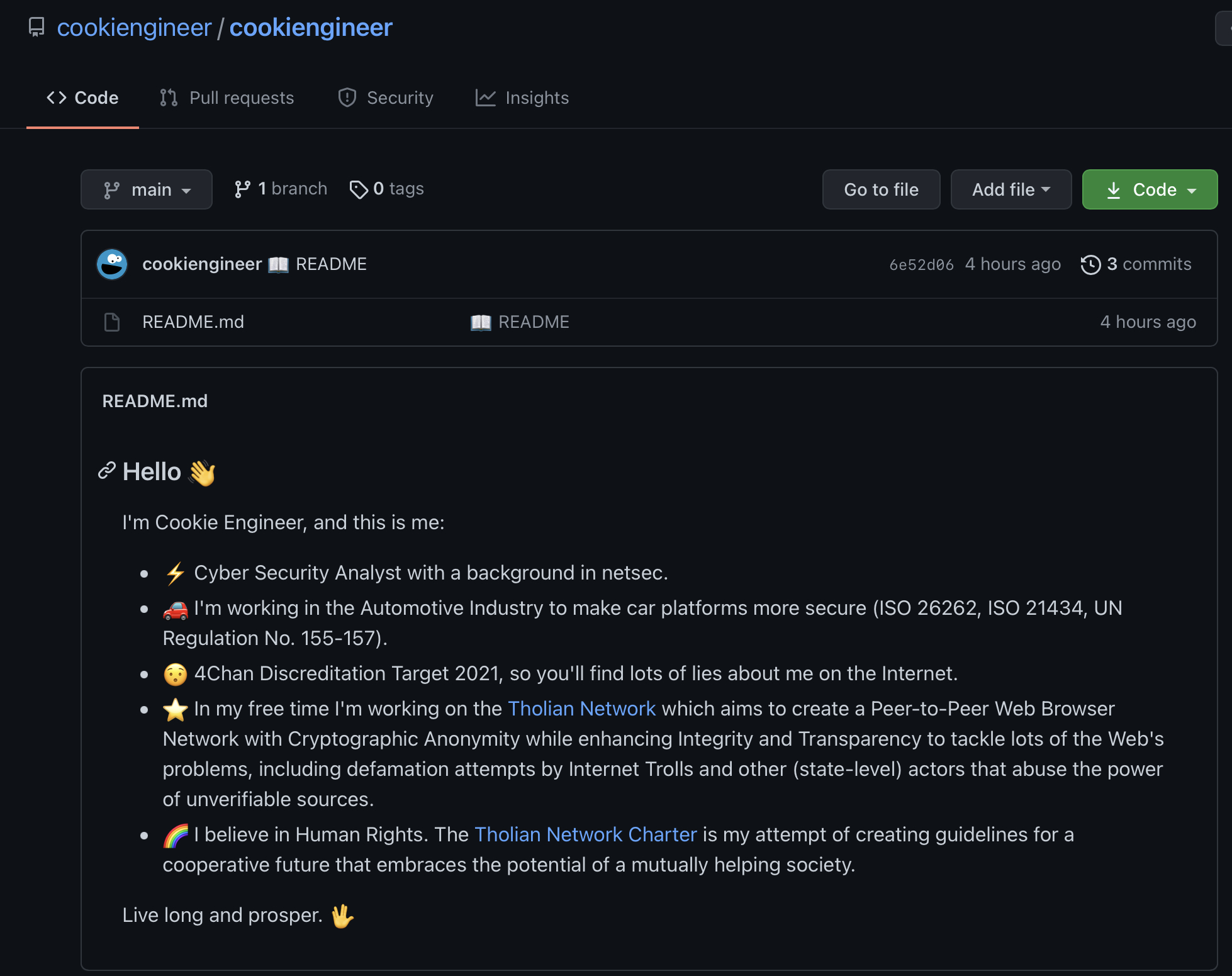Click the README.md row 4 hours ago
Viewport: 1232px width, 976px height.
[1148, 322]
